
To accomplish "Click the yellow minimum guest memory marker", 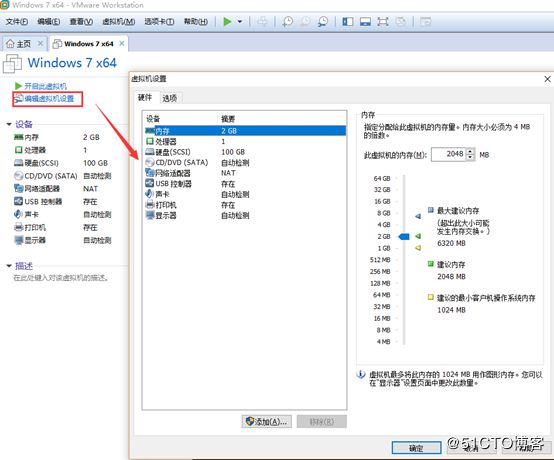I will (x=418, y=248).
